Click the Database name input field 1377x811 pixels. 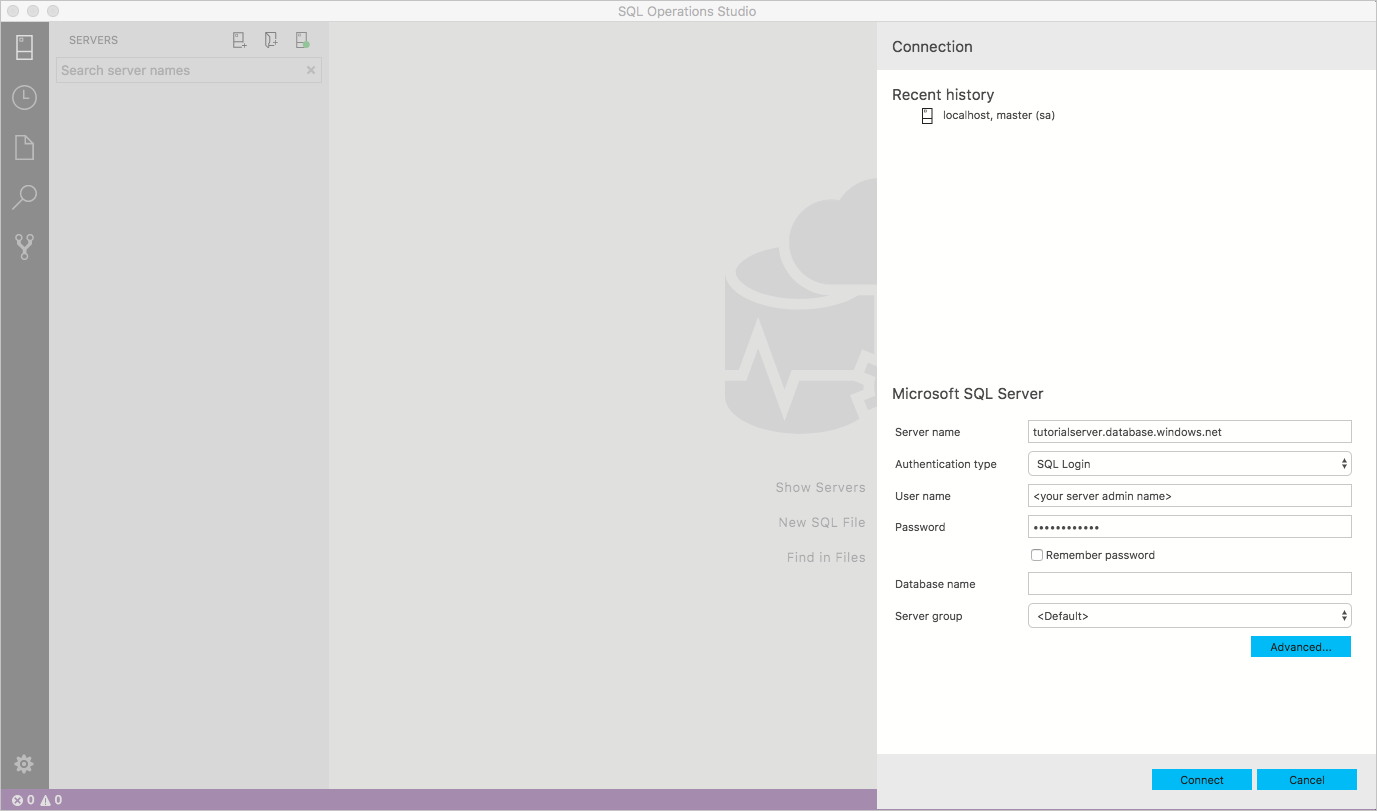pos(1189,584)
